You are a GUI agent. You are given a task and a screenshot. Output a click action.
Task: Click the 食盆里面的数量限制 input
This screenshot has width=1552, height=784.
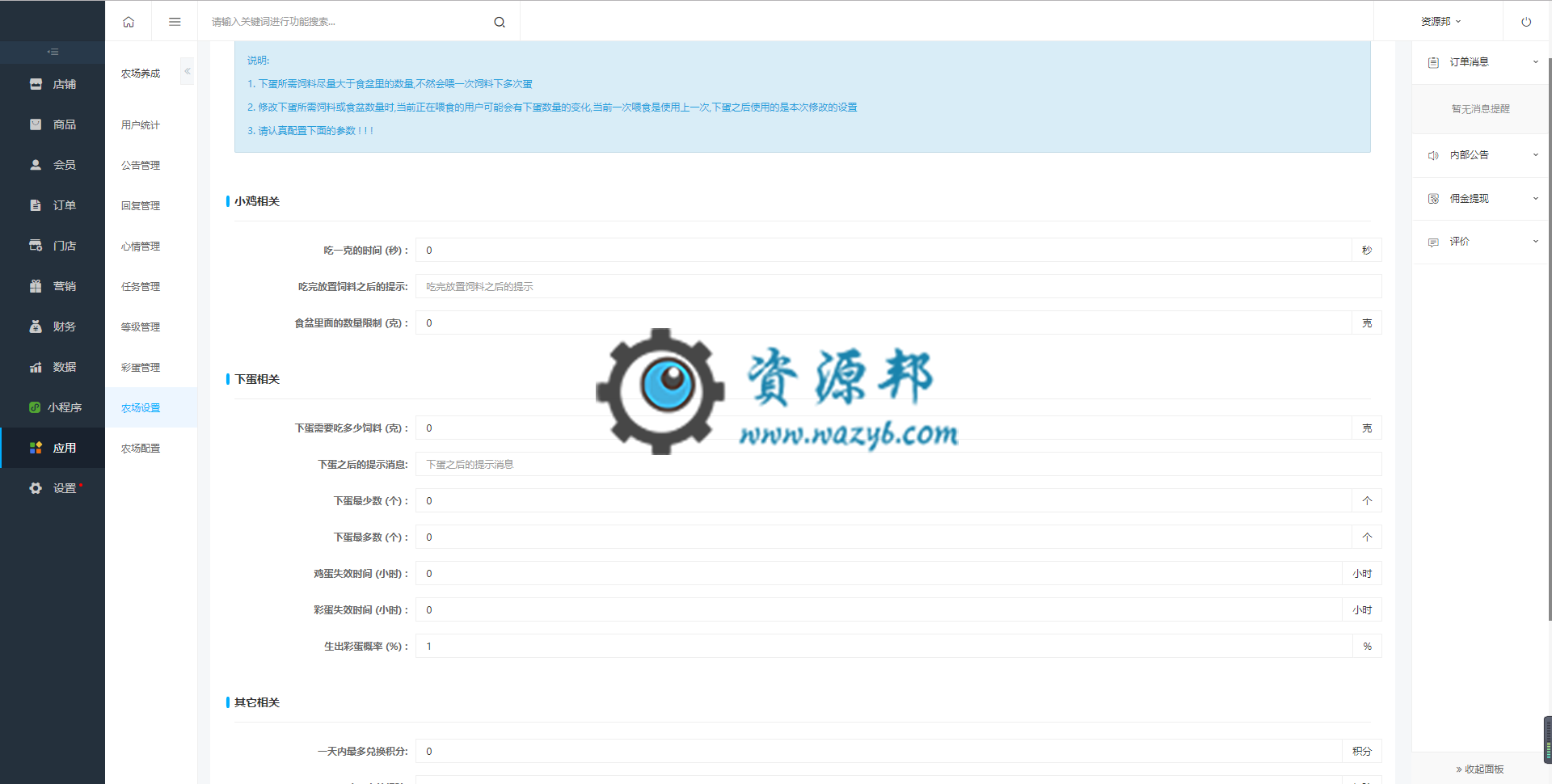tap(884, 323)
